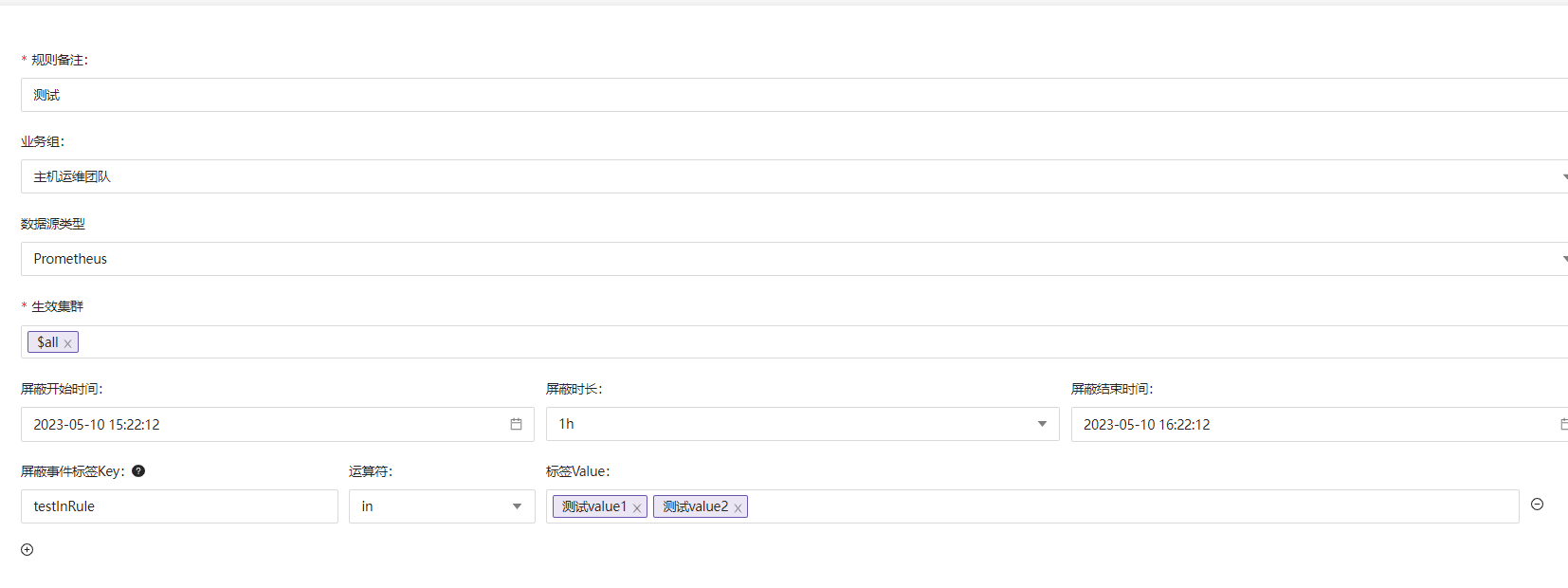1568x588 pixels.
Task: Click the 测试value2 tag text
Action: tap(696, 506)
